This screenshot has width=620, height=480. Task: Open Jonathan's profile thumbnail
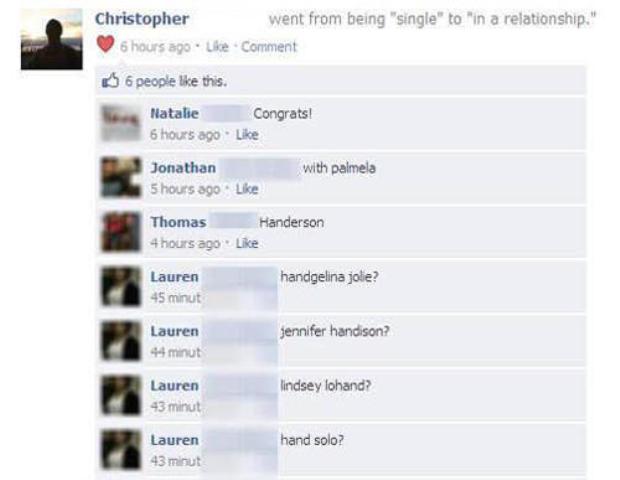click(x=121, y=177)
